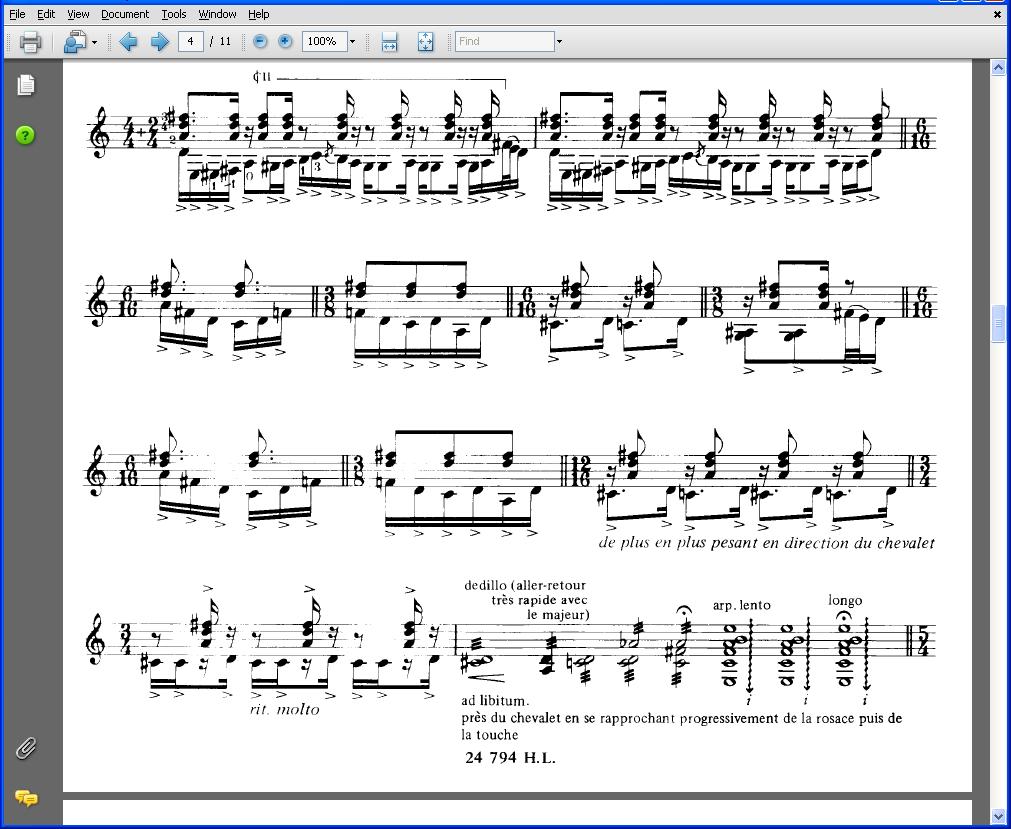Click the "ad libitum." text
Image resolution: width=1011 pixels, height=829 pixels.
[x=495, y=700]
